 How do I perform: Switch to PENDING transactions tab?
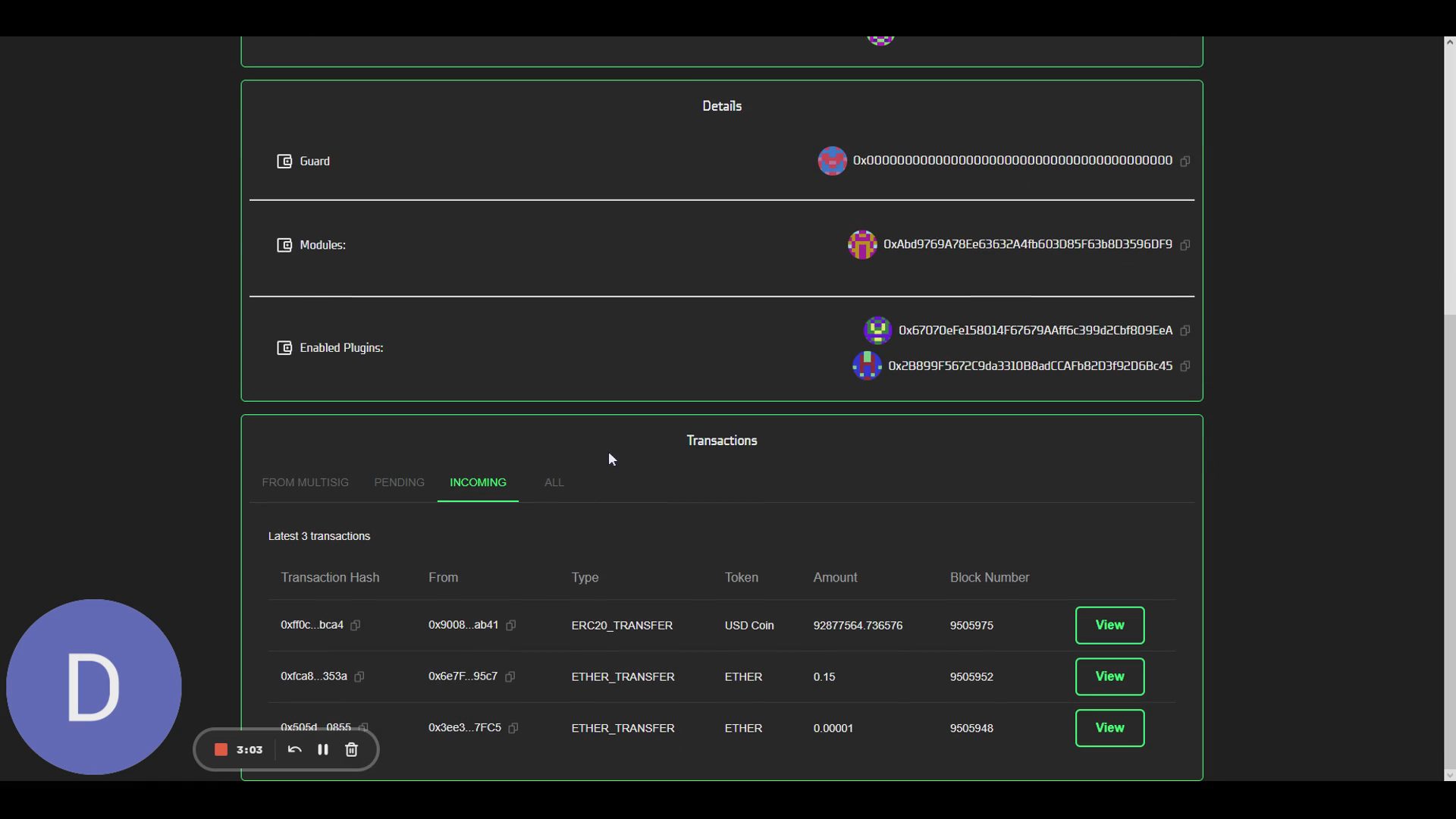399,483
